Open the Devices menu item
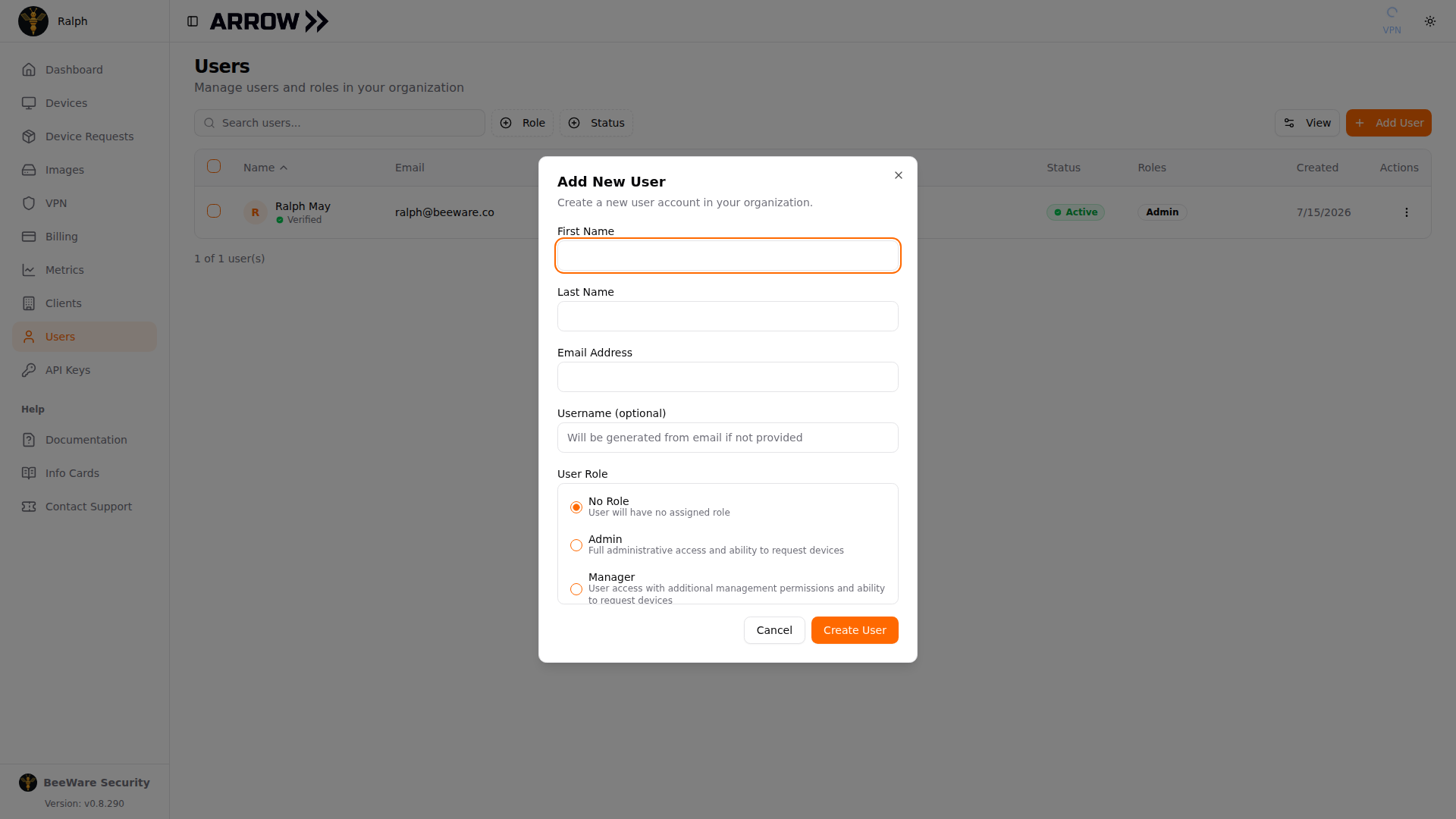Image resolution: width=1456 pixels, height=819 pixels. tap(85, 103)
